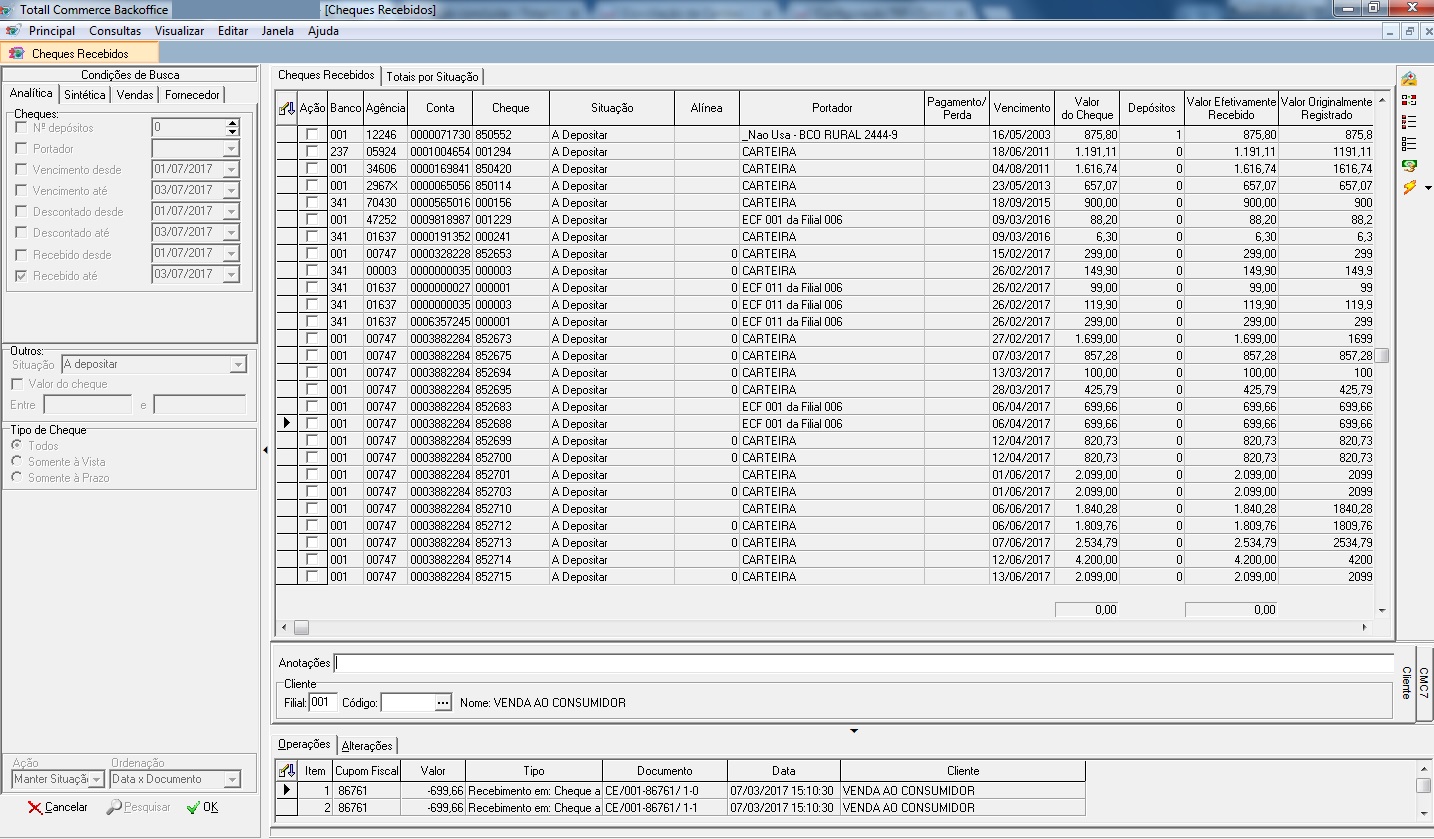This screenshot has height=839, width=1434.
Task: Open the Portador dropdown in search conditions
Action: [231, 149]
